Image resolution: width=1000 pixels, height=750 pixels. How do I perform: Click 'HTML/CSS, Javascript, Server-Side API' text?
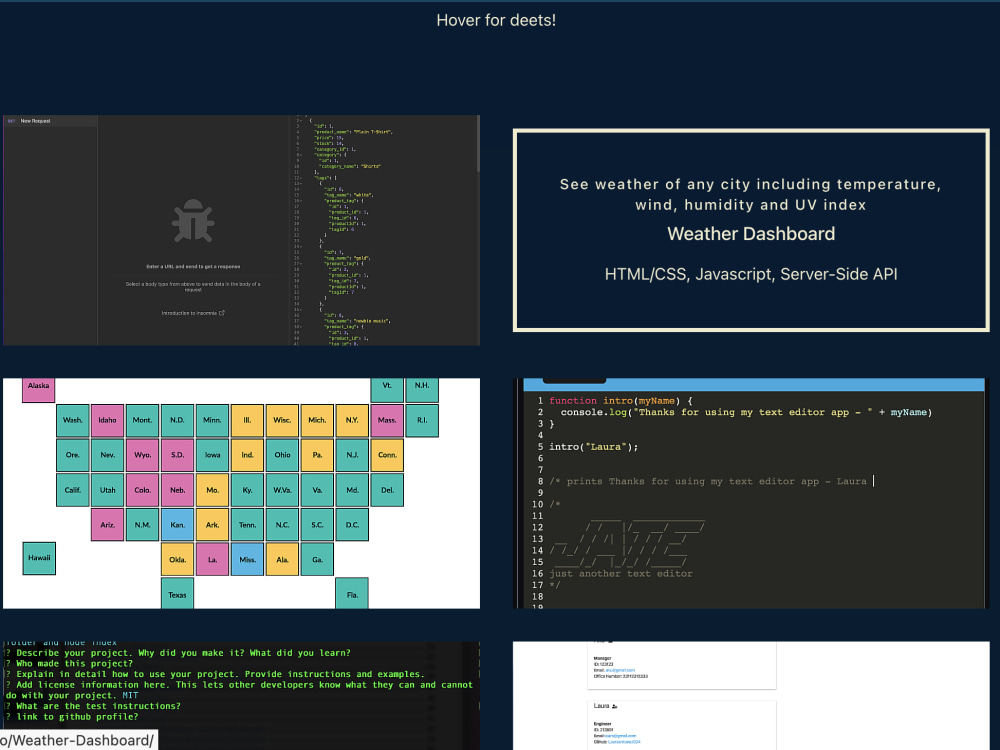[751, 274]
